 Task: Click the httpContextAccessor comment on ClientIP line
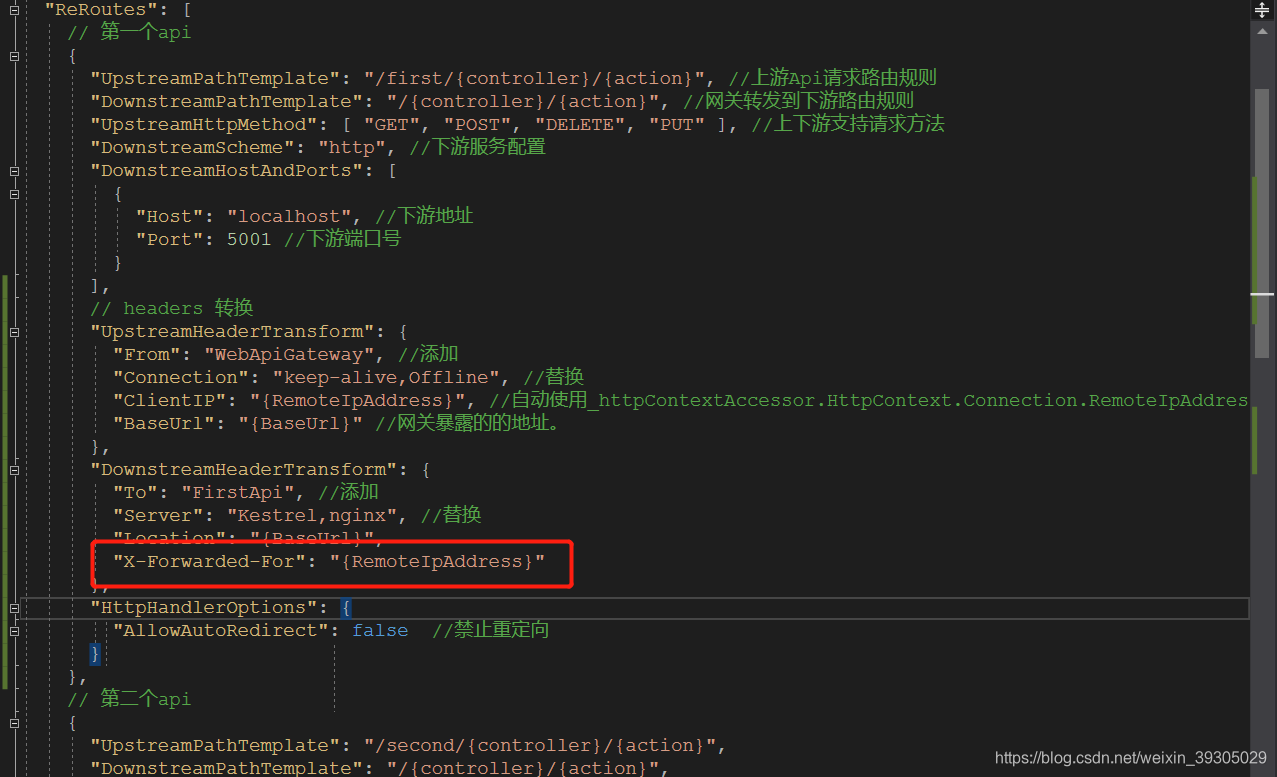[x=869, y=400]
